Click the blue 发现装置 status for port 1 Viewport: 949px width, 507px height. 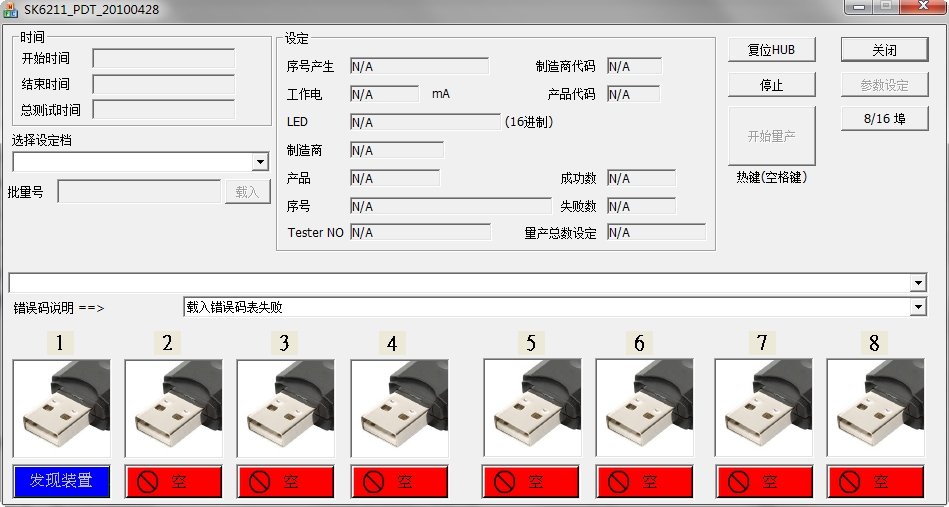coord(61,481)
